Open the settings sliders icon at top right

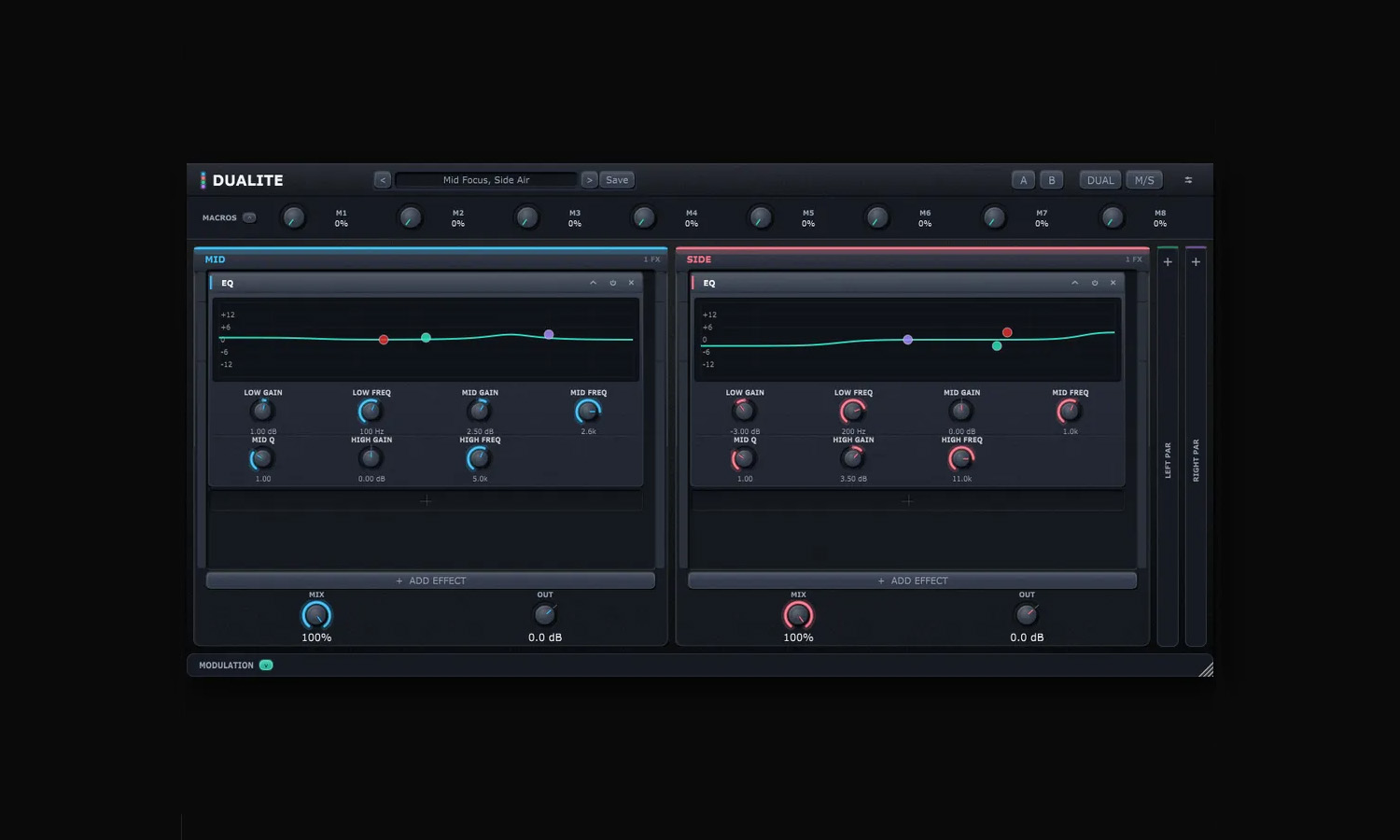pyautogui.click(x=1188, y=180)
